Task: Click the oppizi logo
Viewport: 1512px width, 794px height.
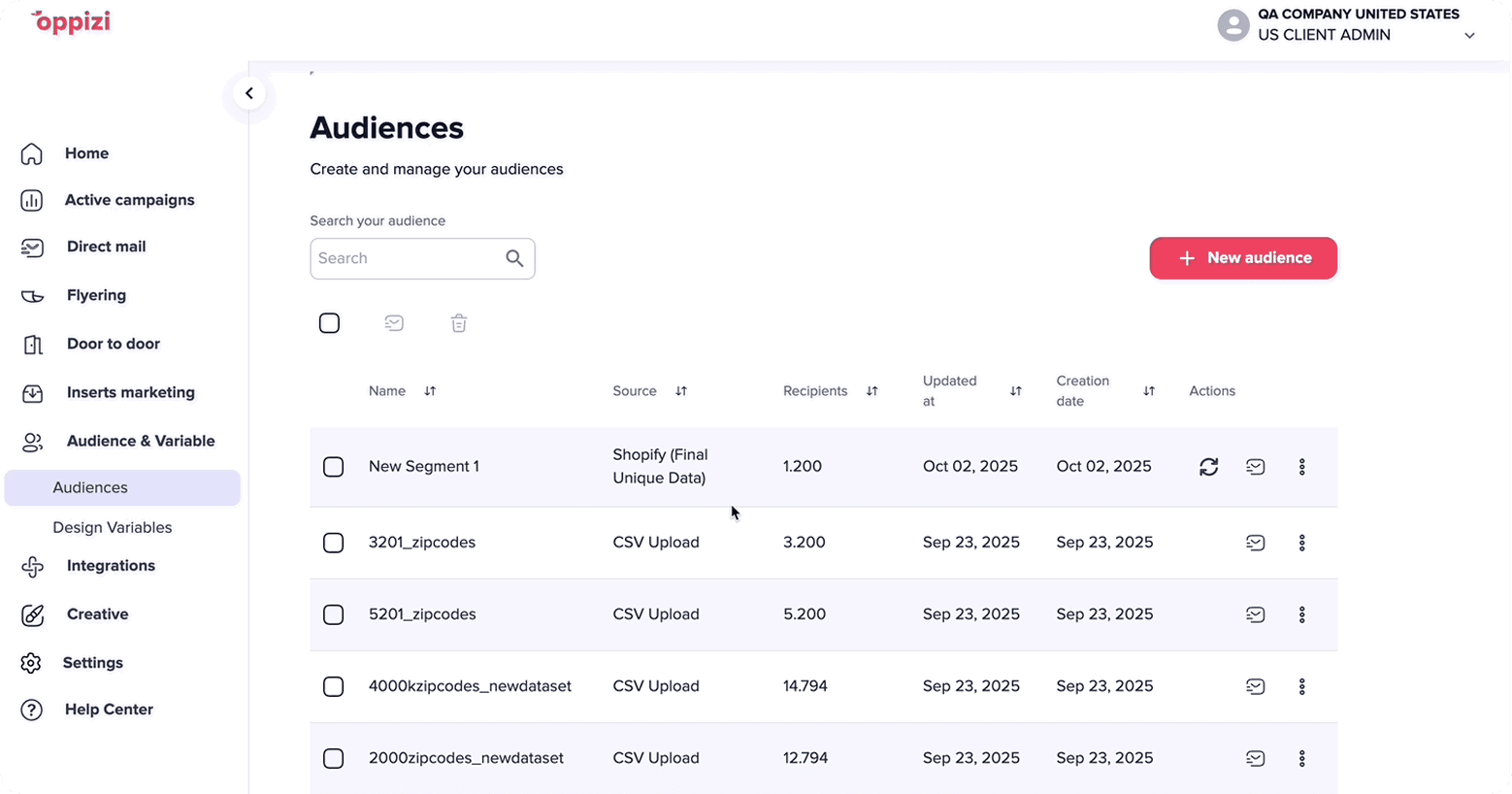Action: (x=72, y=22)
